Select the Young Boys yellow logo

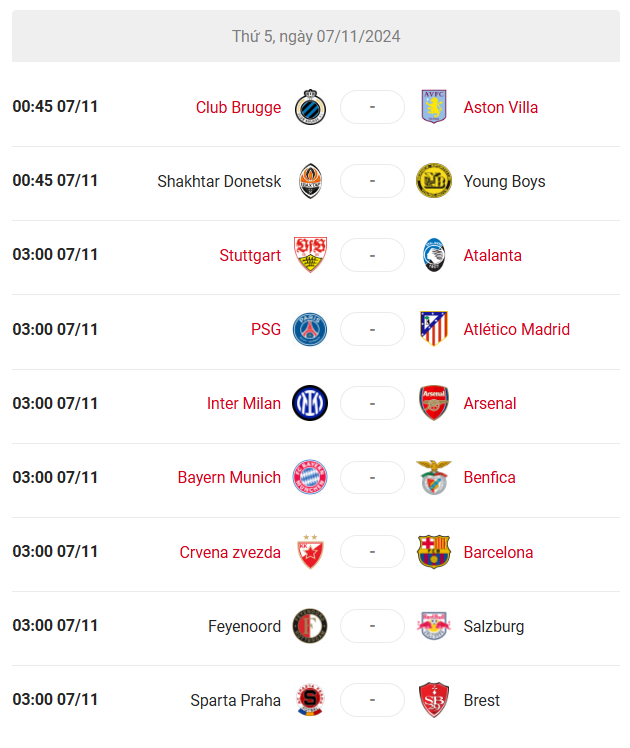434,181
